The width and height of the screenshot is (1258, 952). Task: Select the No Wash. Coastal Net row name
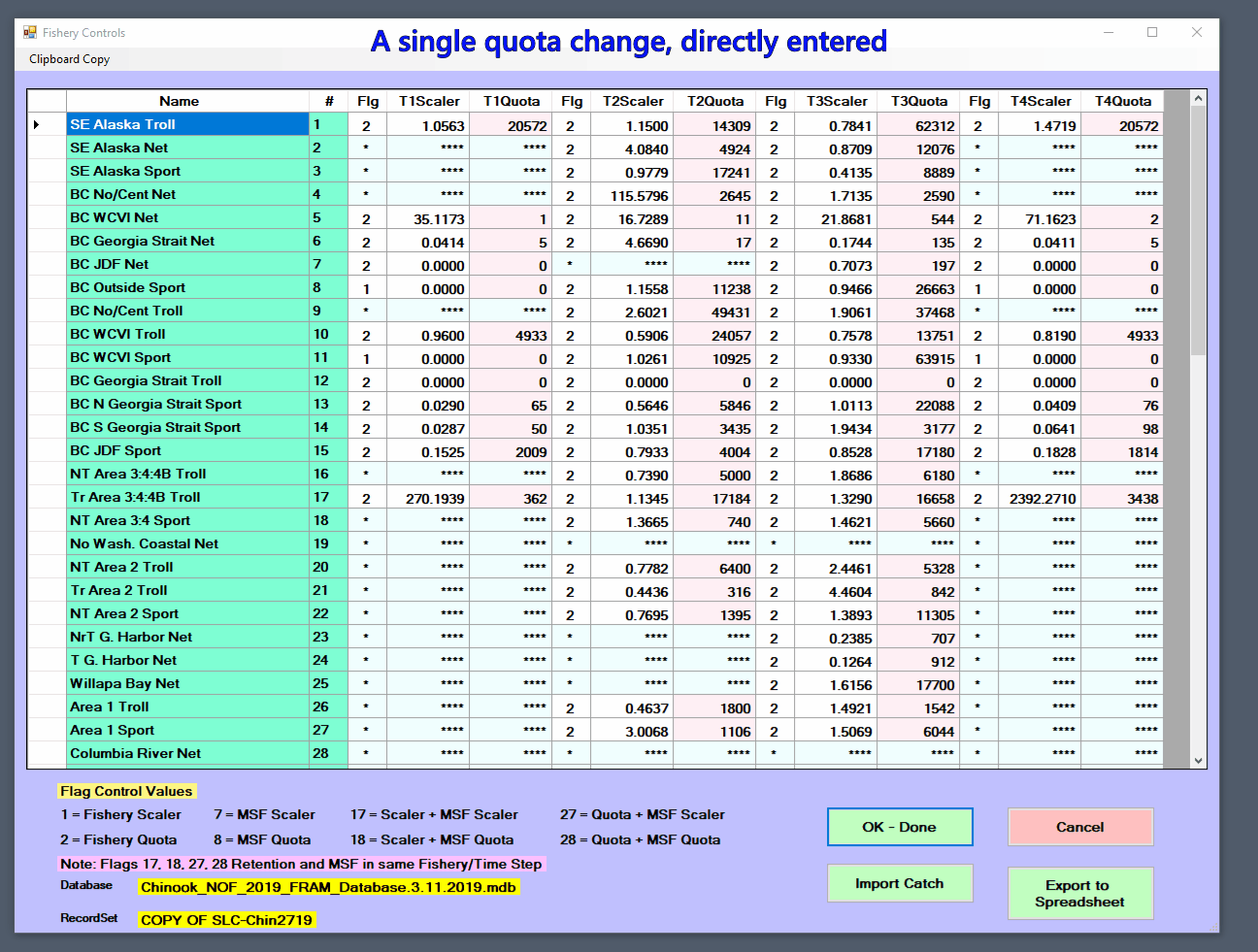[187, 543]
